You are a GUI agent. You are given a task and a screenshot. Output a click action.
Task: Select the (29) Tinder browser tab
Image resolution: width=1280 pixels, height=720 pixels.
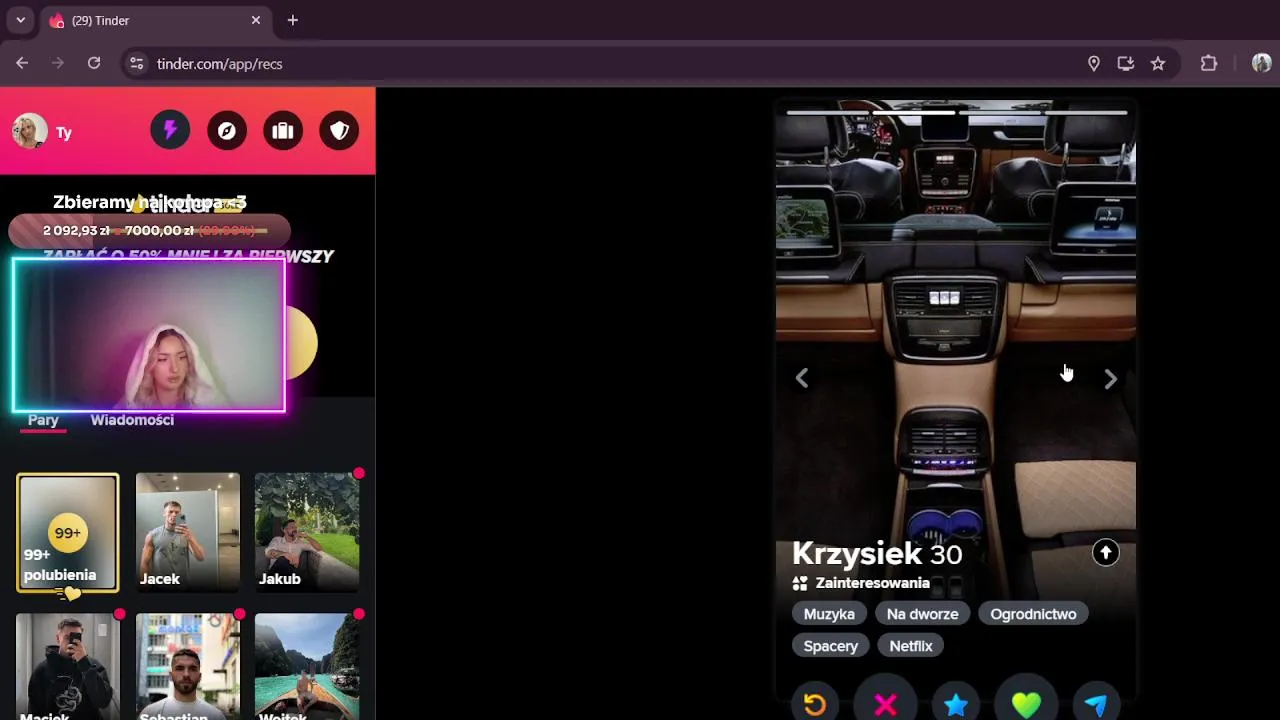pos(155,20)
